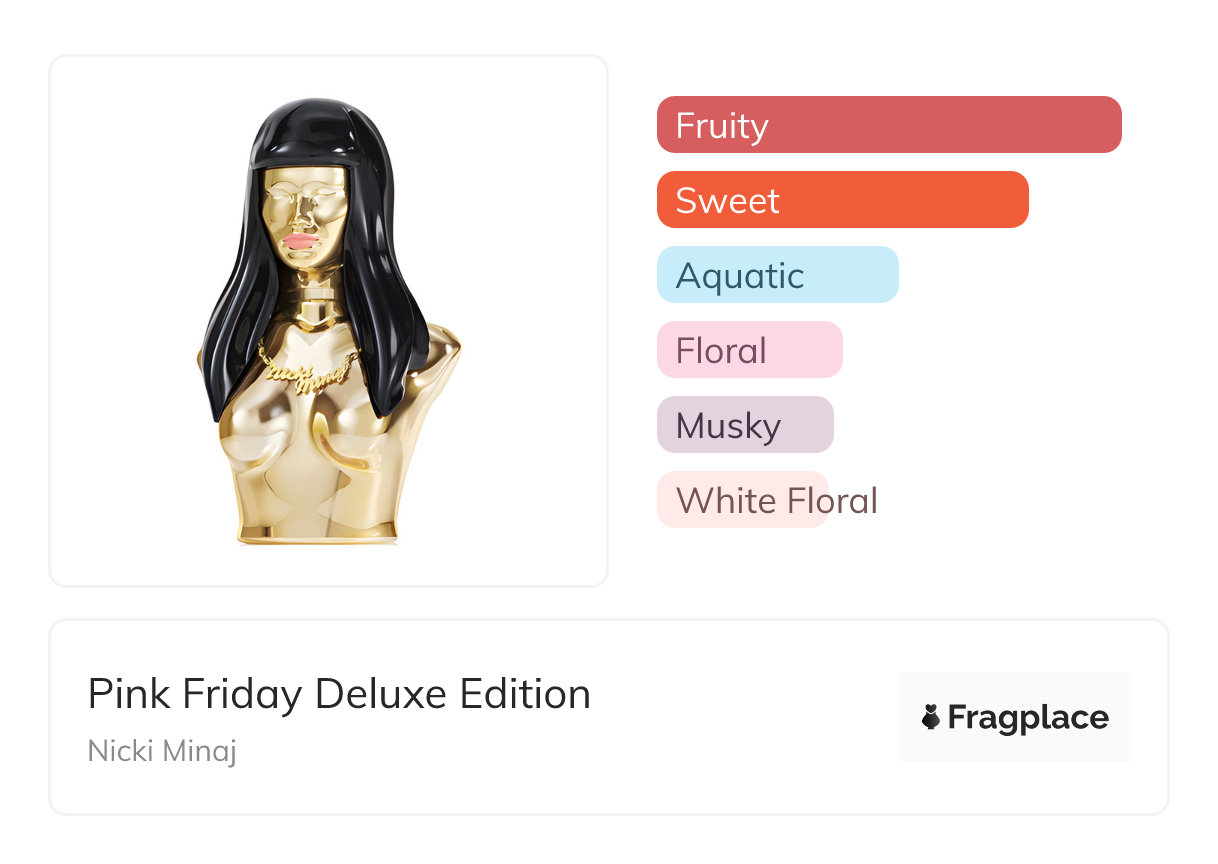
Task: Choose the pink Floral accord bar
Action: point(749,350)
